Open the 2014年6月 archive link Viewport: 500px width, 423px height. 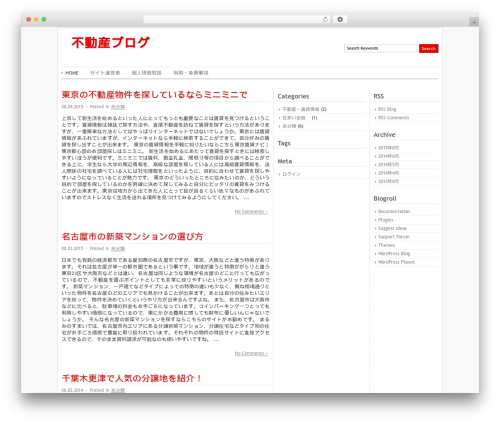pos(388,156)
